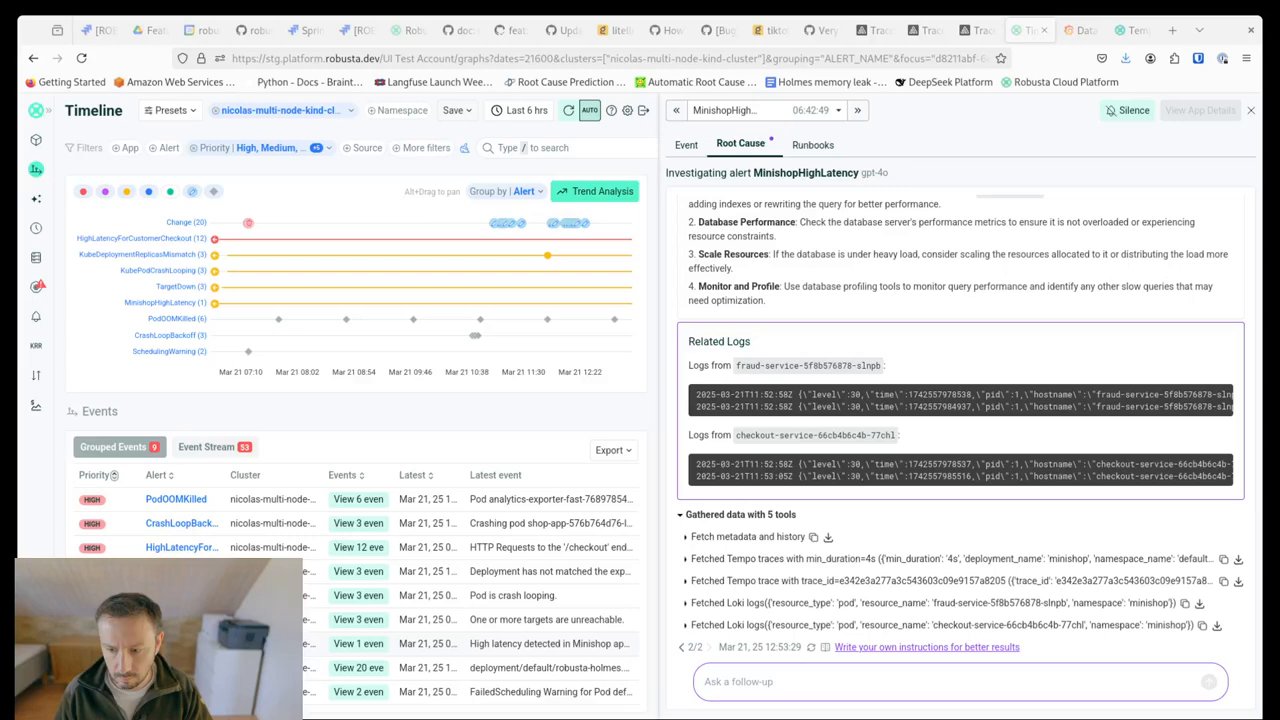
Task: Click the clear-filters broom icon
Action: pyautogui.click(x=465, y=148)
